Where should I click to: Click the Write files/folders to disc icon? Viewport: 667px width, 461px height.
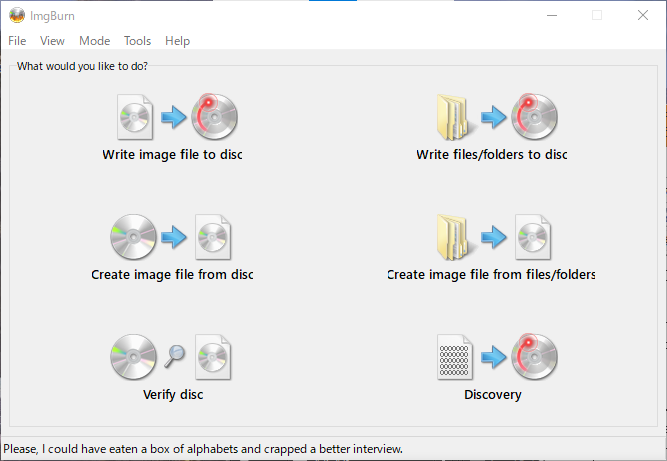[497, 117]
